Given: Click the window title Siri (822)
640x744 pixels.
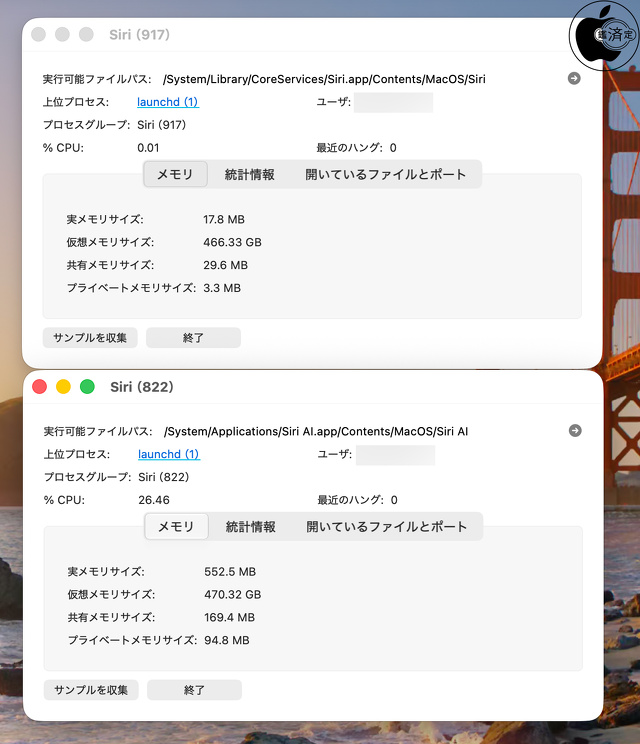Looking at the screenshot, I should [x=142, y=387].
